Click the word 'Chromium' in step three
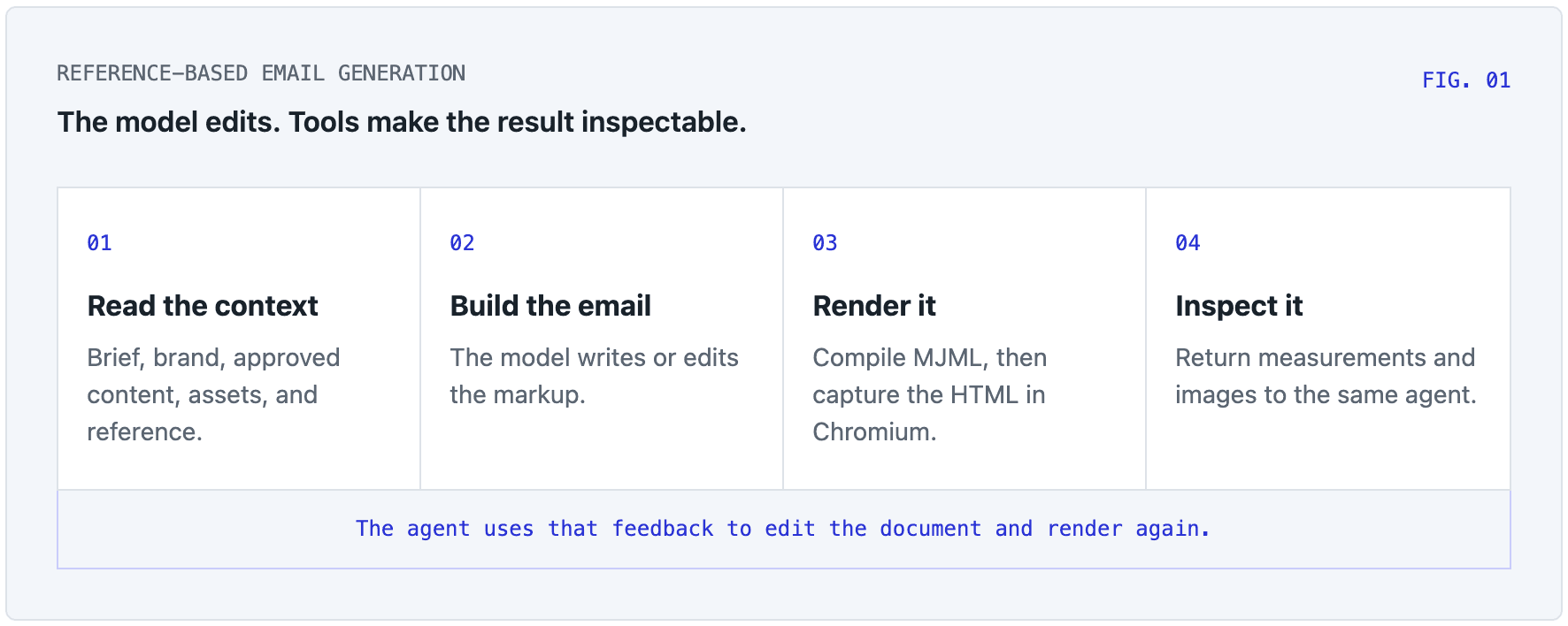The width and height of the screenshot is (1568, 626). click(x=871, y=431)
